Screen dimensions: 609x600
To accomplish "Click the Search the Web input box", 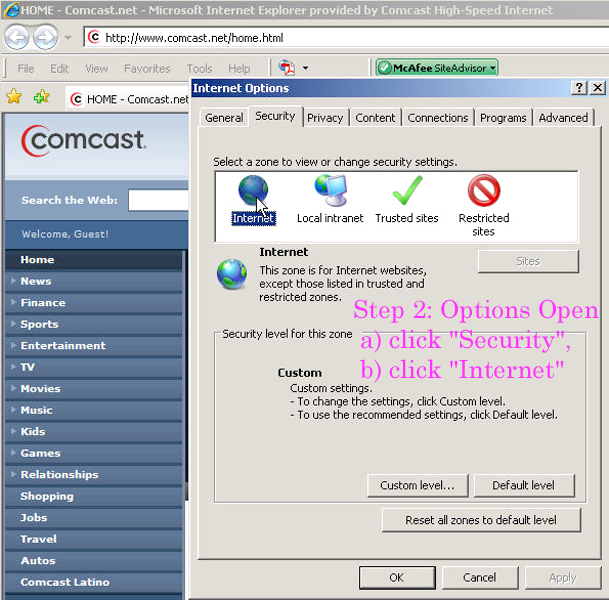I will coord(158,200).
